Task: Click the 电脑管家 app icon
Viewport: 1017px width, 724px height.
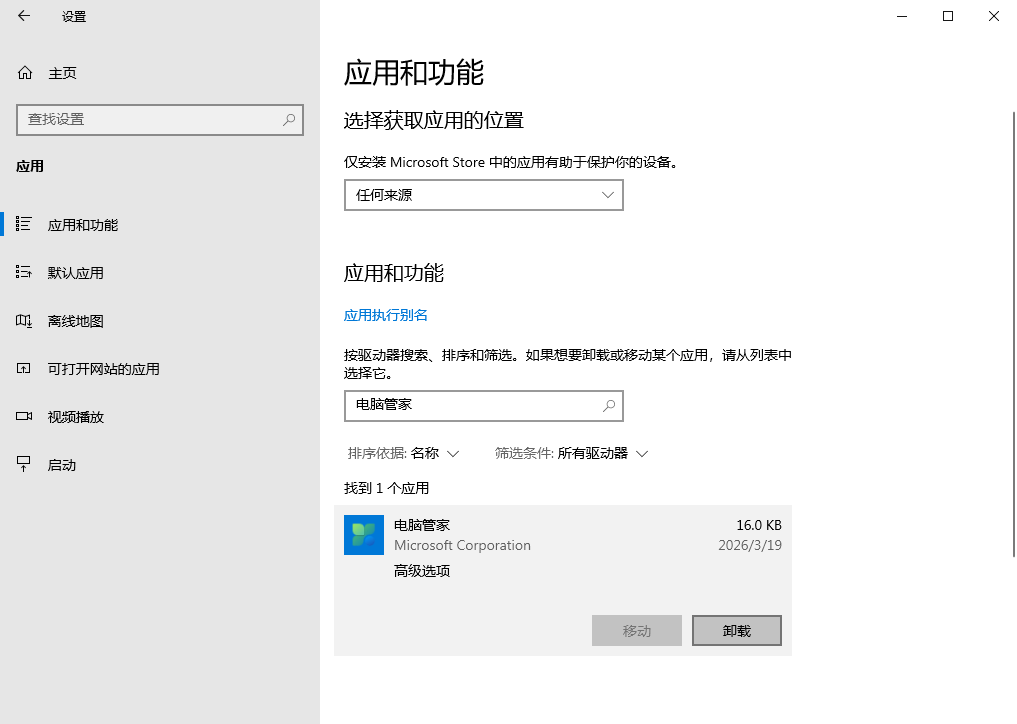Action: pyautogui.click(x=364, y=535)
